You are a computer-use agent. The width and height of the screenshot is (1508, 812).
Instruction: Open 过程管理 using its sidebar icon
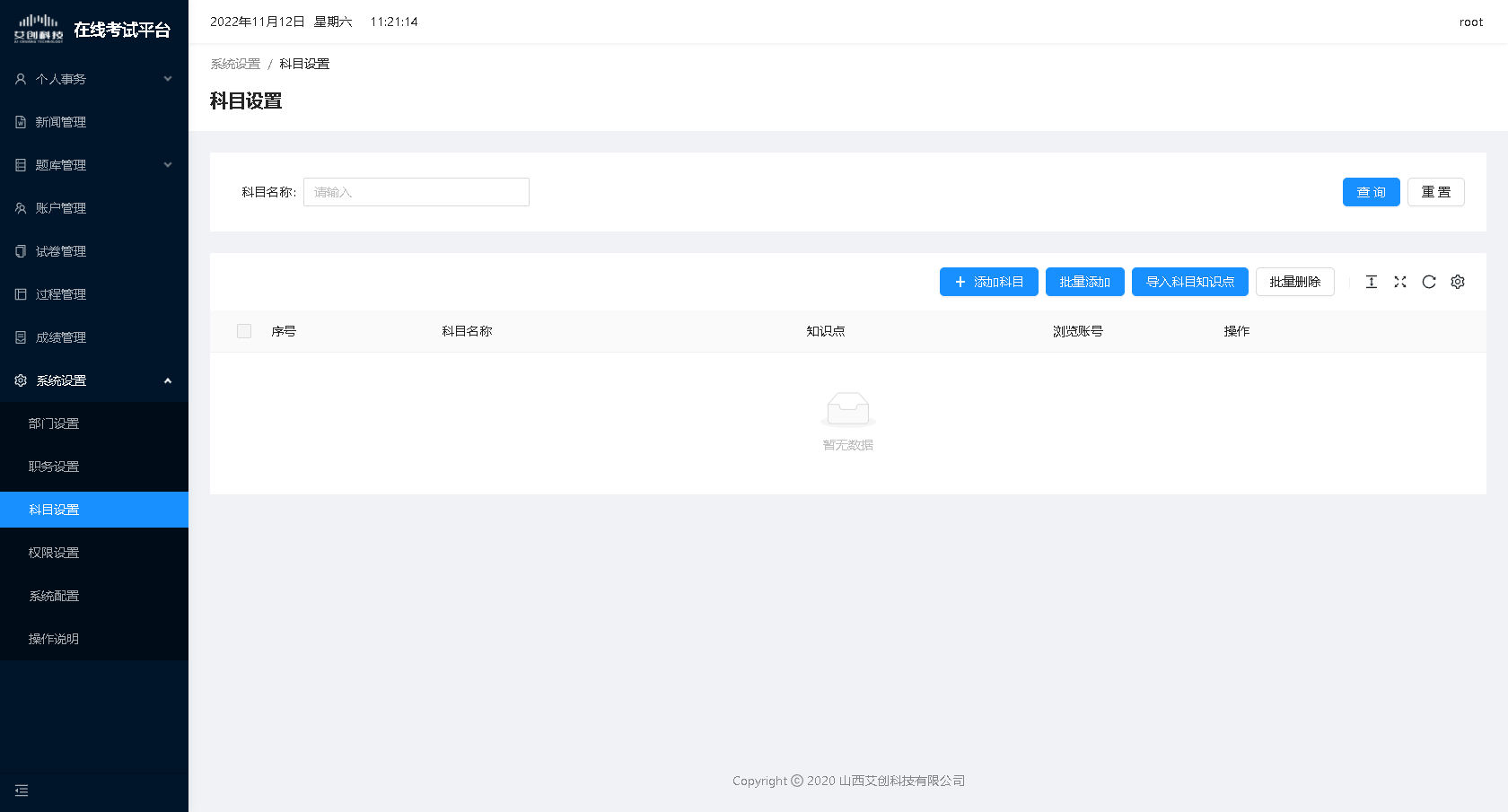pos(20,294)
